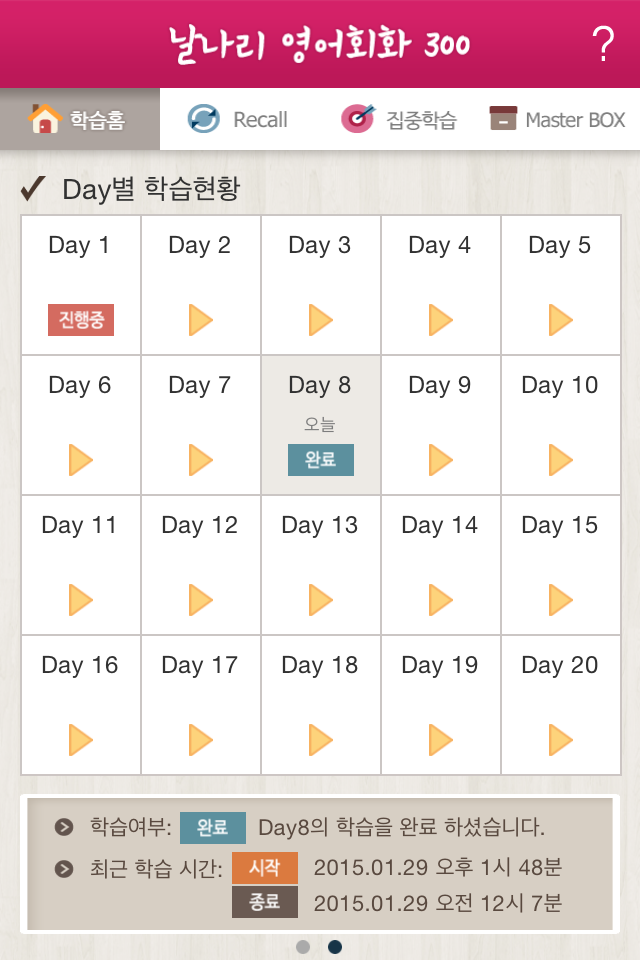Open the 학습홈 house tab
The image size is (640, 960).
click(80, 120)
